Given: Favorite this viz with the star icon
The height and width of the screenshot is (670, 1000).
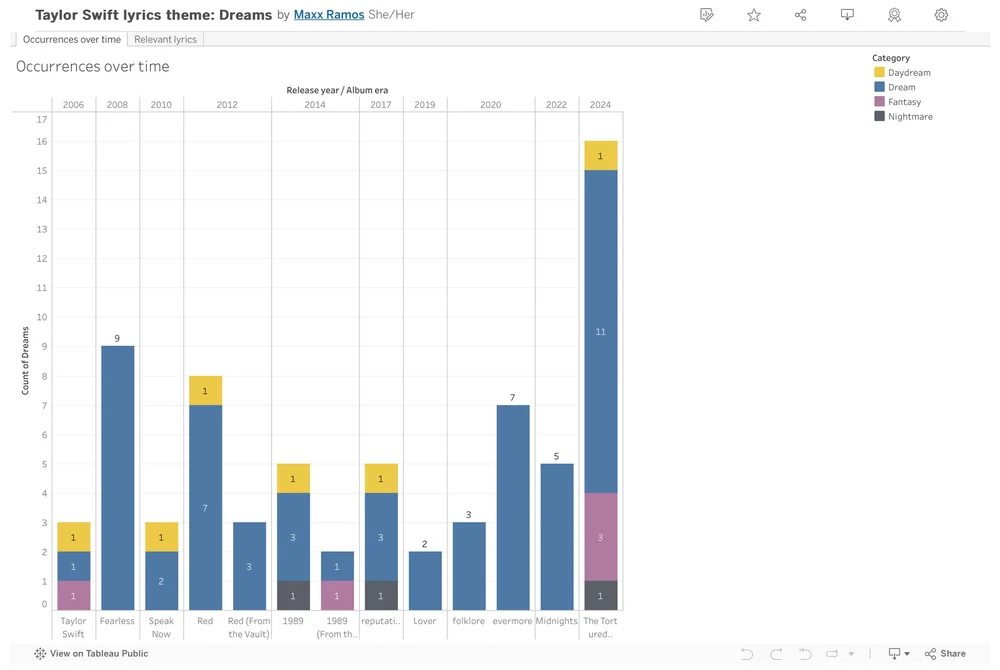Looking at the screenshot, I should coord(753,14).
